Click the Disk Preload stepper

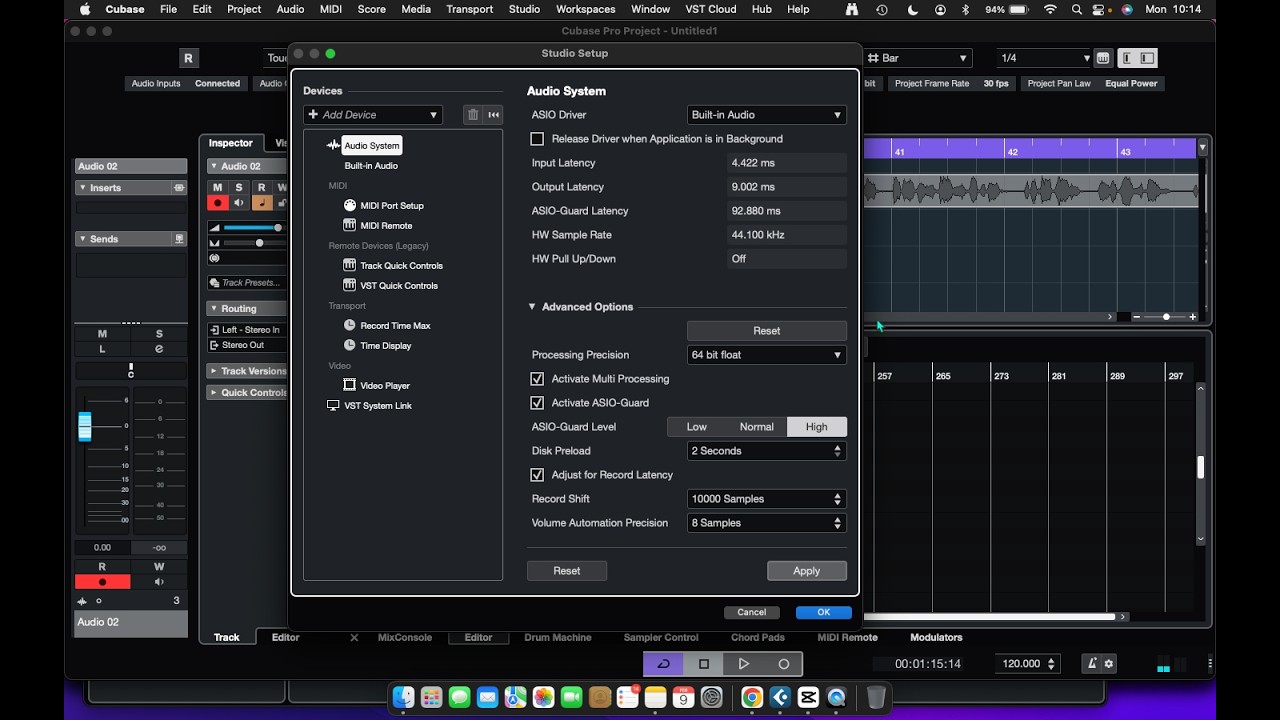[838, 451]
